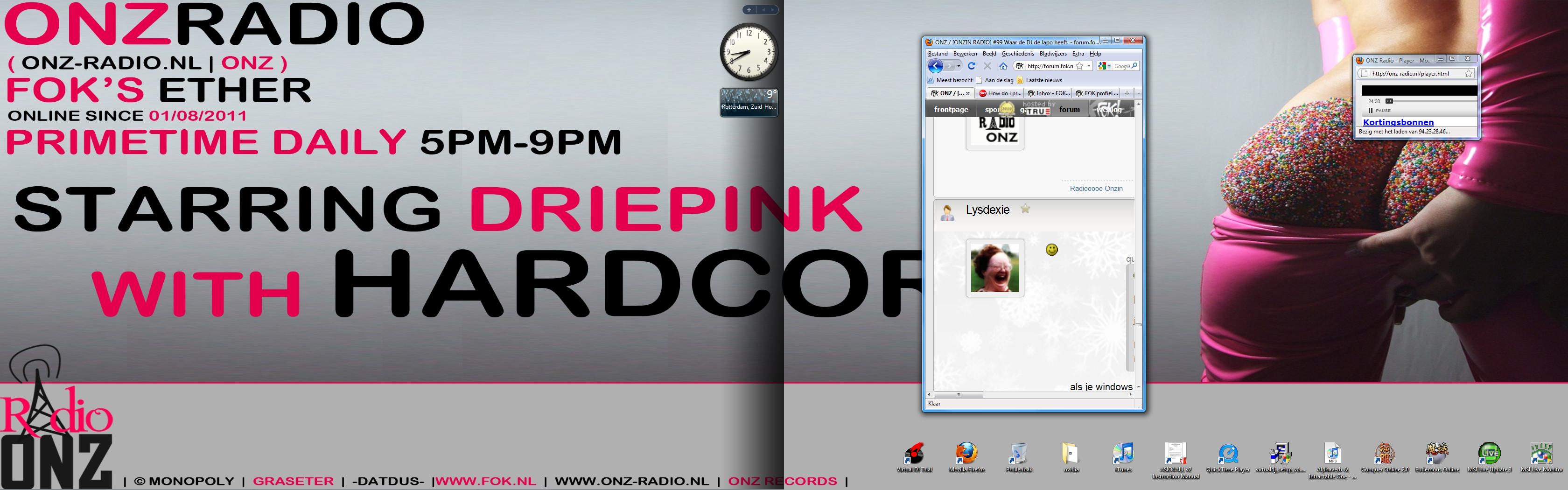
Task: Click the Stop loading X button
Action: (x=987, y=66)
